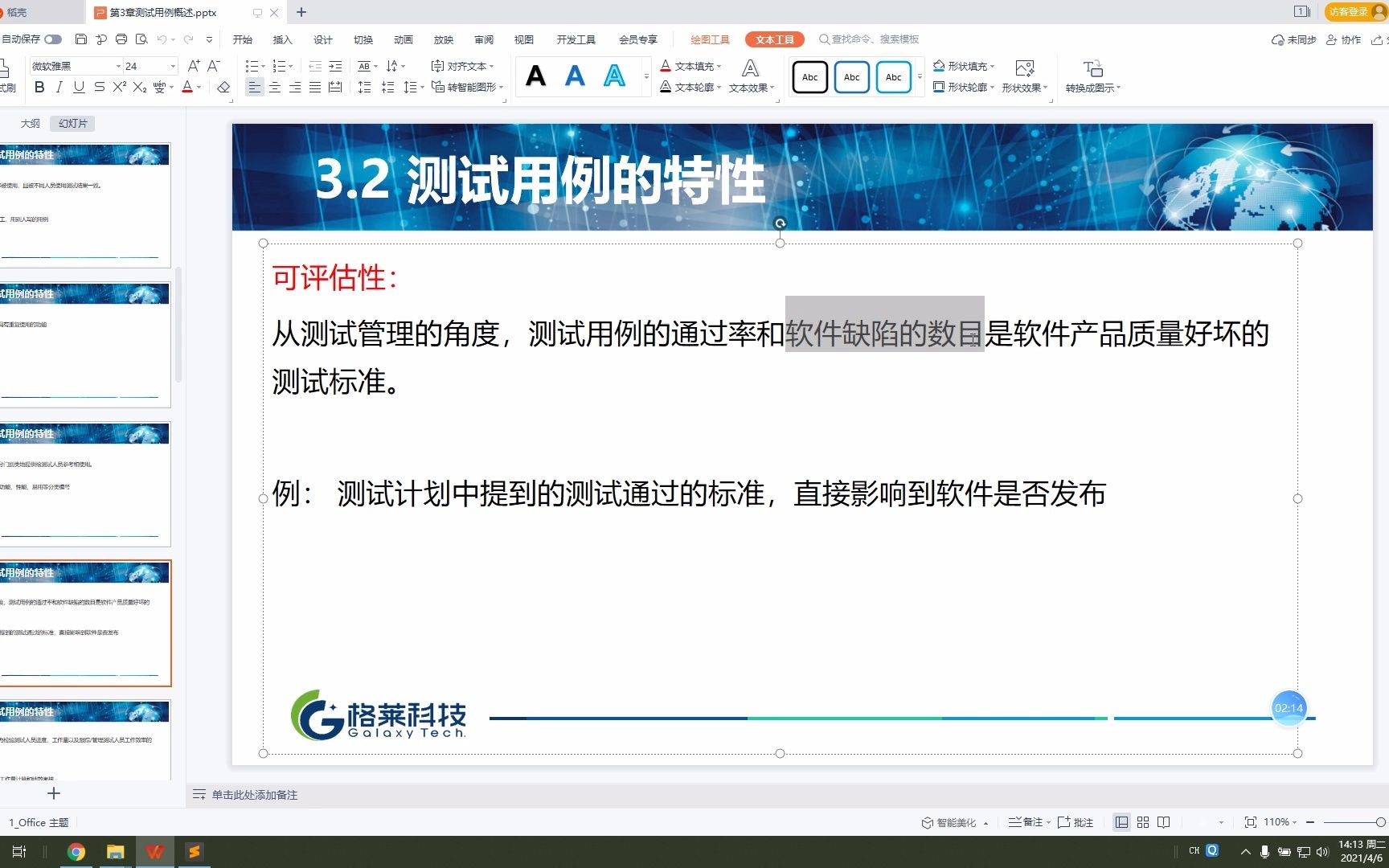This screenshot has width=1389, height=868.
Task: Click the Collaborate button
Action: pyautogui.click(x=1344, y=39)
